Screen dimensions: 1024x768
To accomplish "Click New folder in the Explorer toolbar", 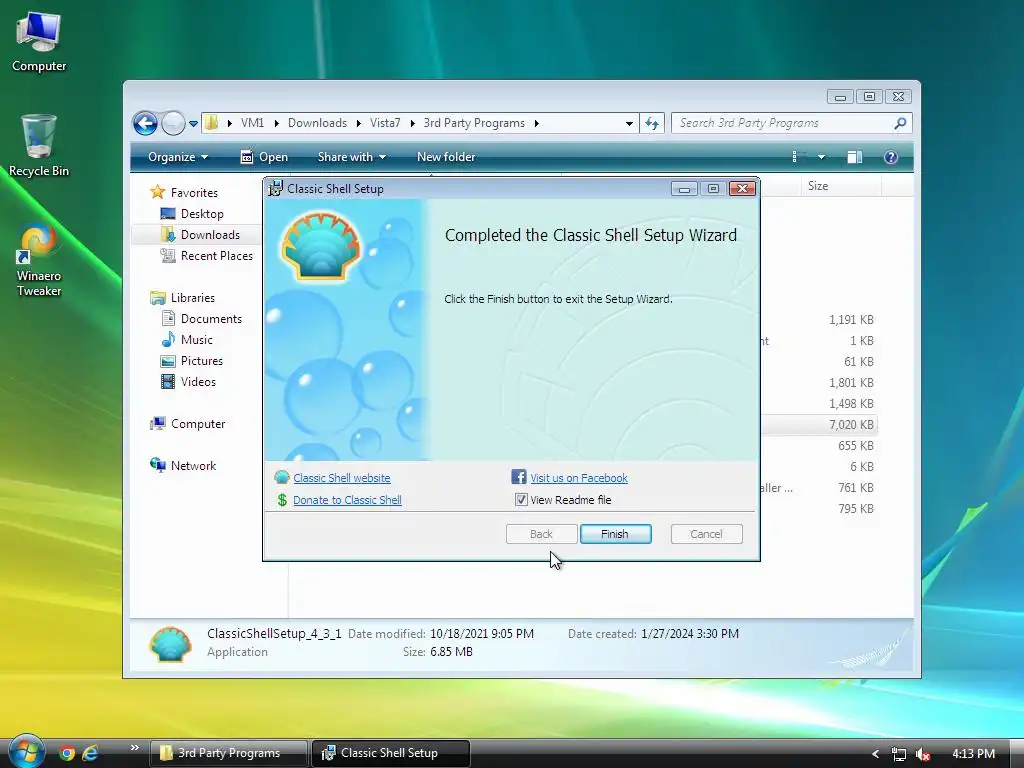I will [x=446, y=157].
